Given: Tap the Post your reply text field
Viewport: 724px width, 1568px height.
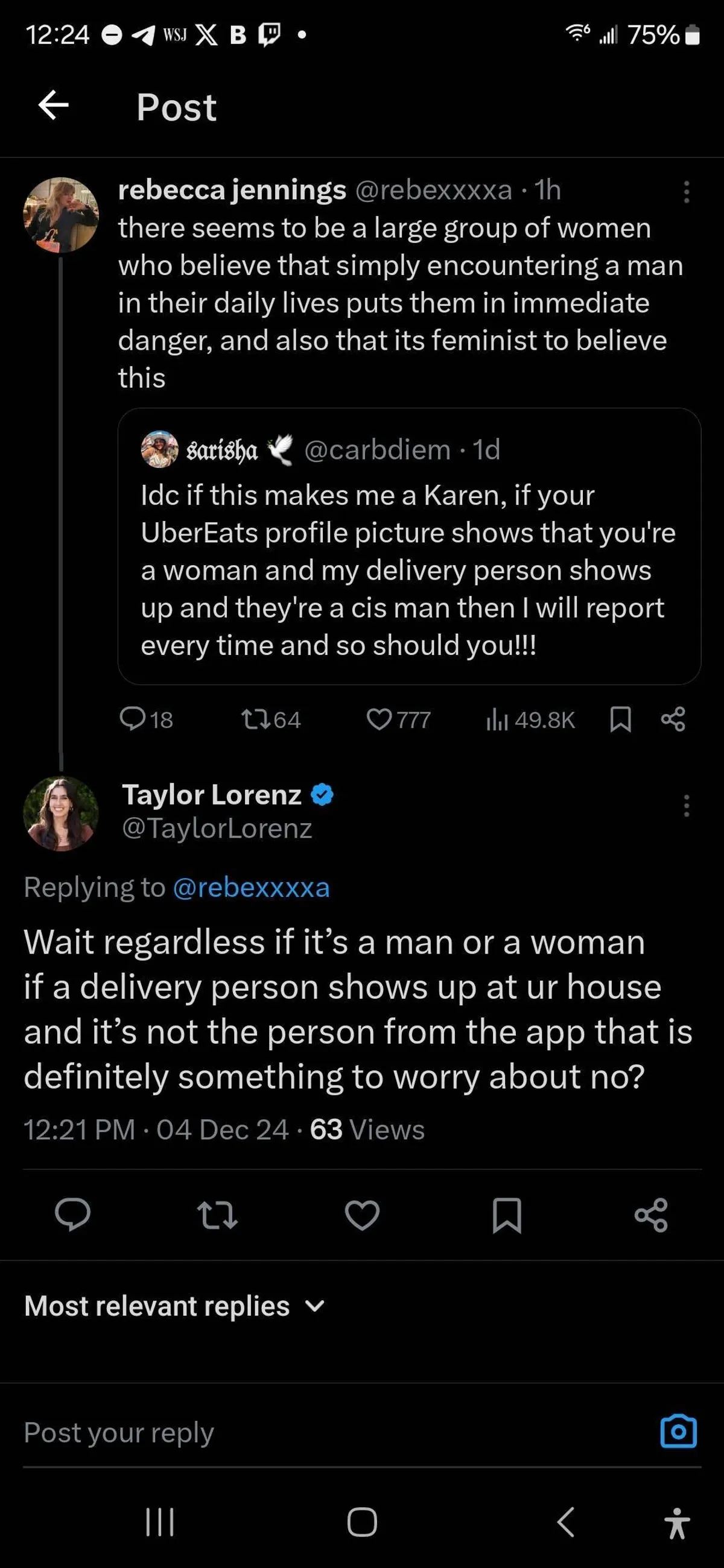Looking at the screenshot, I should (x=305, y=1432).
